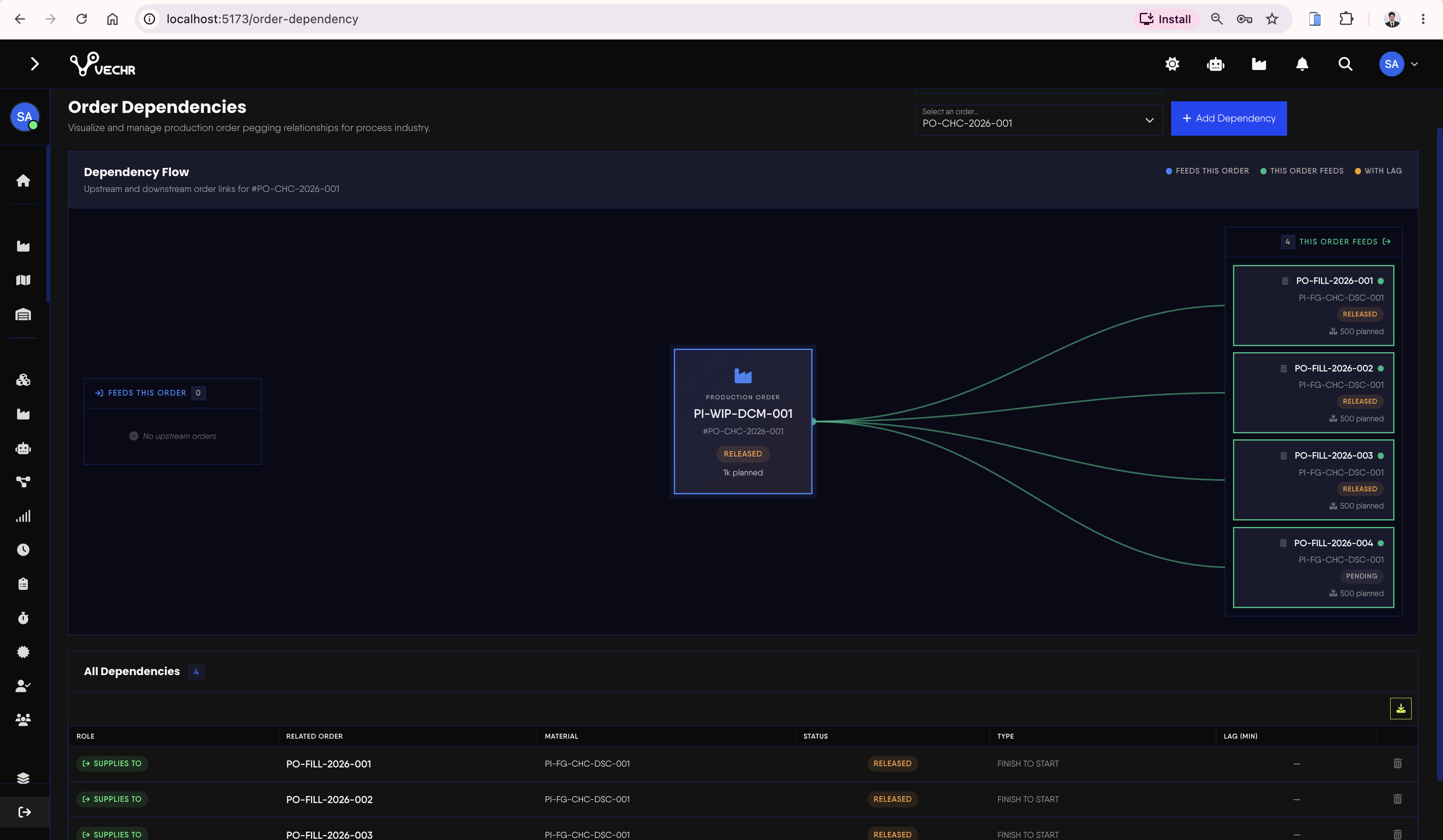Open the signal bars chart icon in sidebar

[x=23, y=516]
